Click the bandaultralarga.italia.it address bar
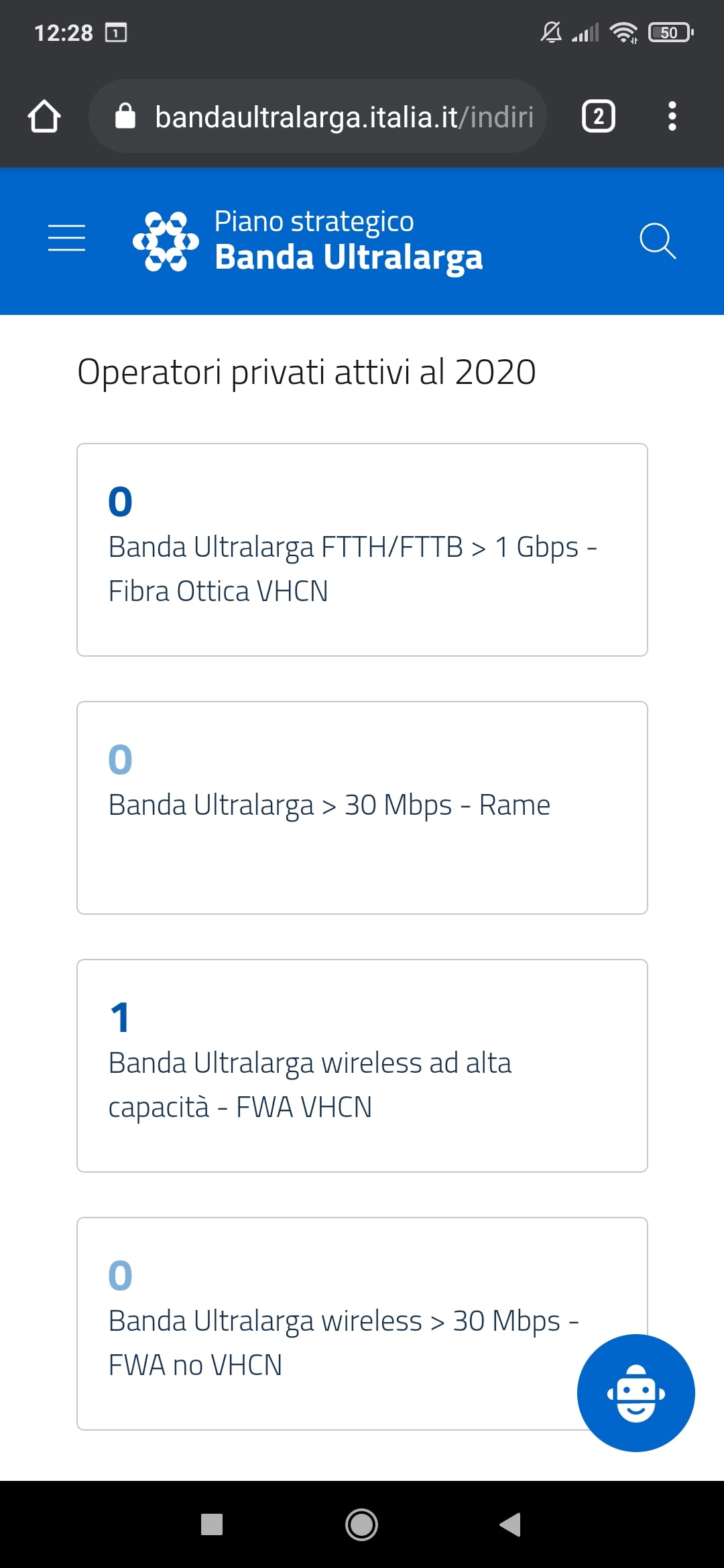 click(x=343, y=117)
